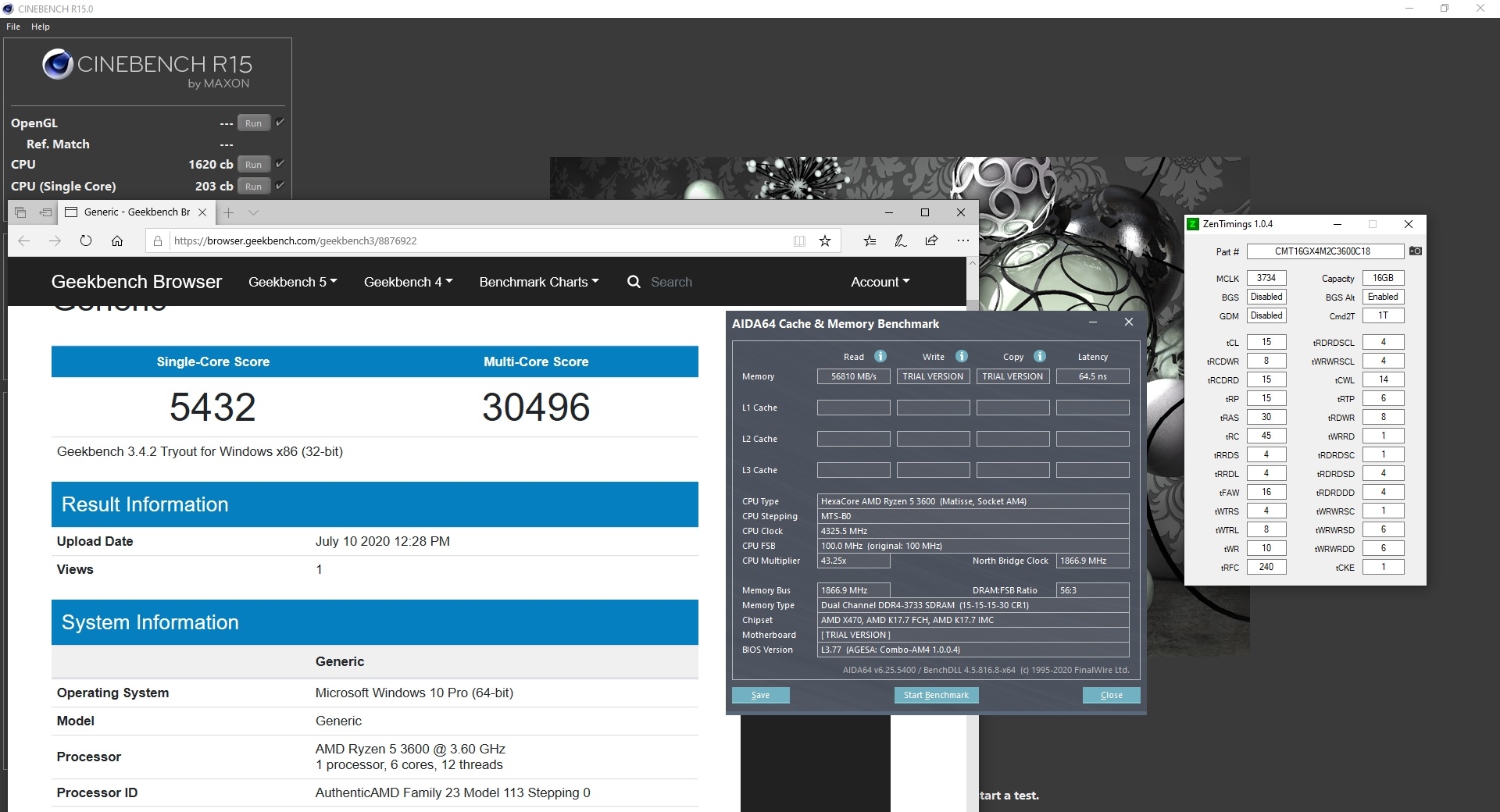1500x812 pixels.
Task: Run the OpenGL benchmark
Action: [x=254, y=123]
